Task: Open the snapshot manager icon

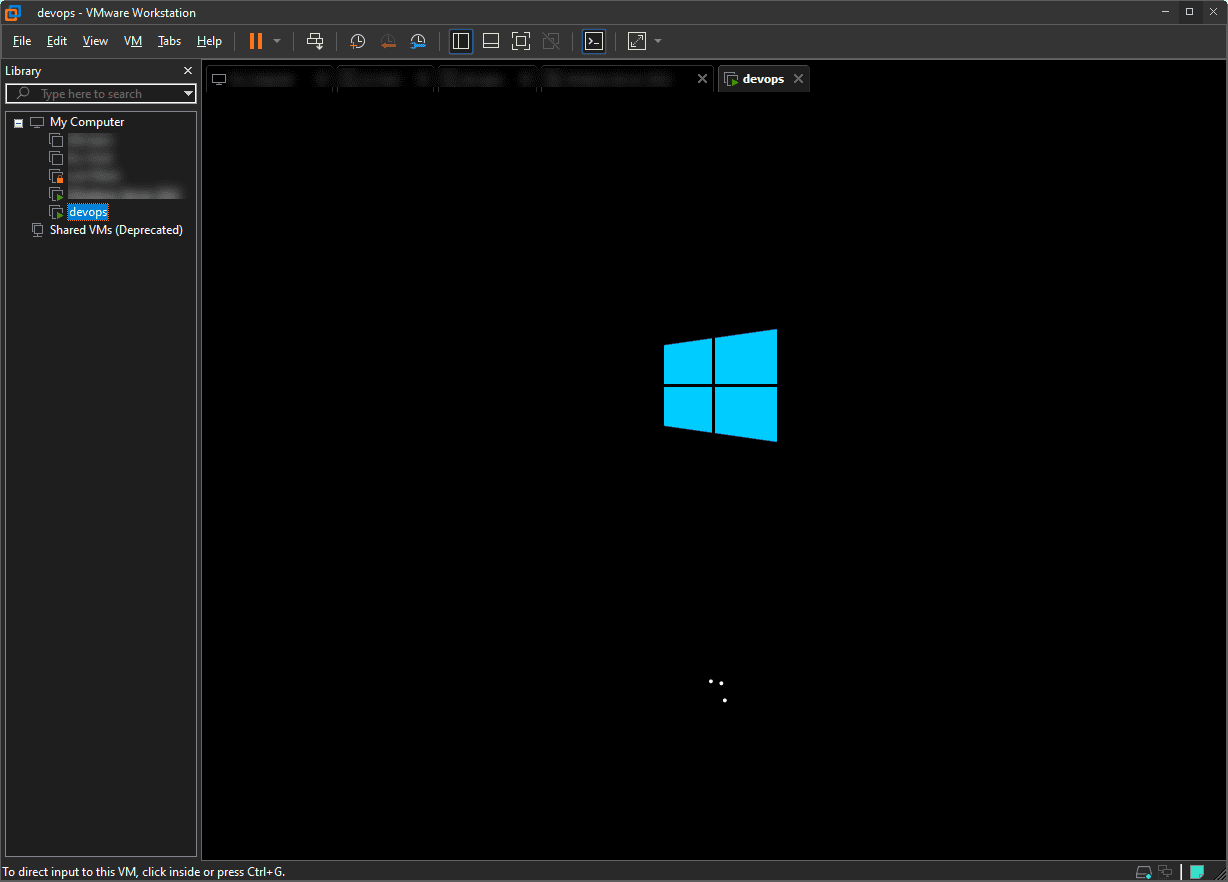Action: tap(418, 41)
